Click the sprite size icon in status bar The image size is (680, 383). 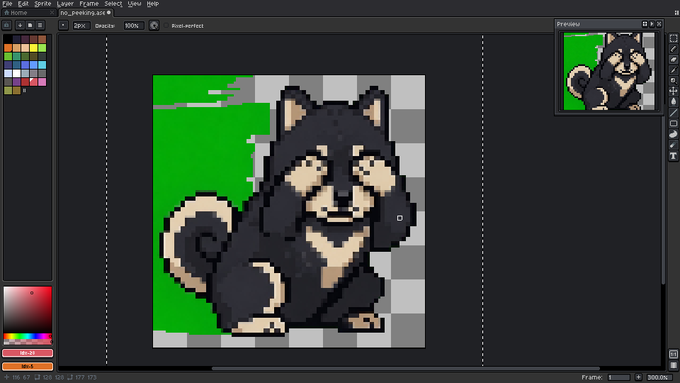[x=37, y=377]
